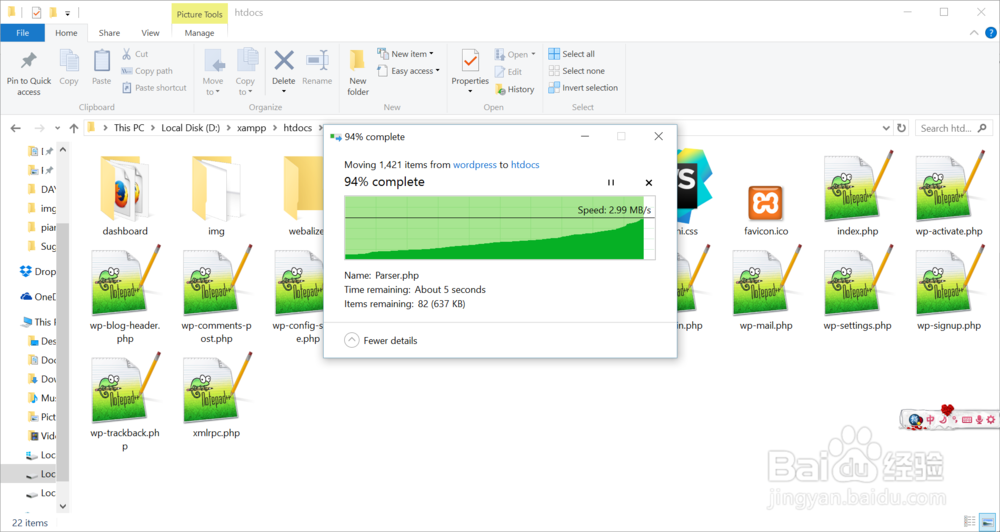Refresh the folder view
This screenshot has height=532, width=1000.
[x=901, y=128]
